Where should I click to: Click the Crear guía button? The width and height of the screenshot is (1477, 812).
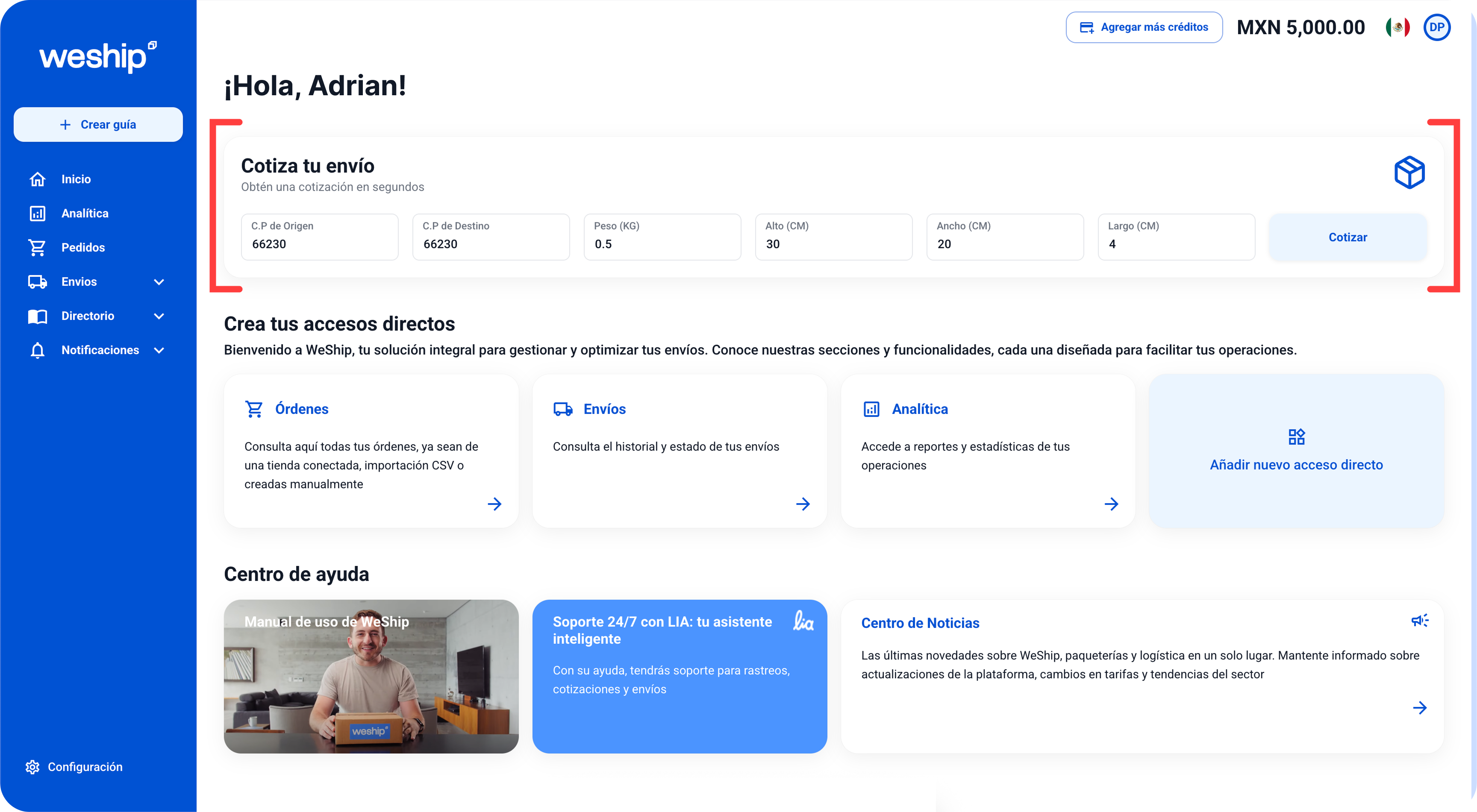(x=98, y=124)
